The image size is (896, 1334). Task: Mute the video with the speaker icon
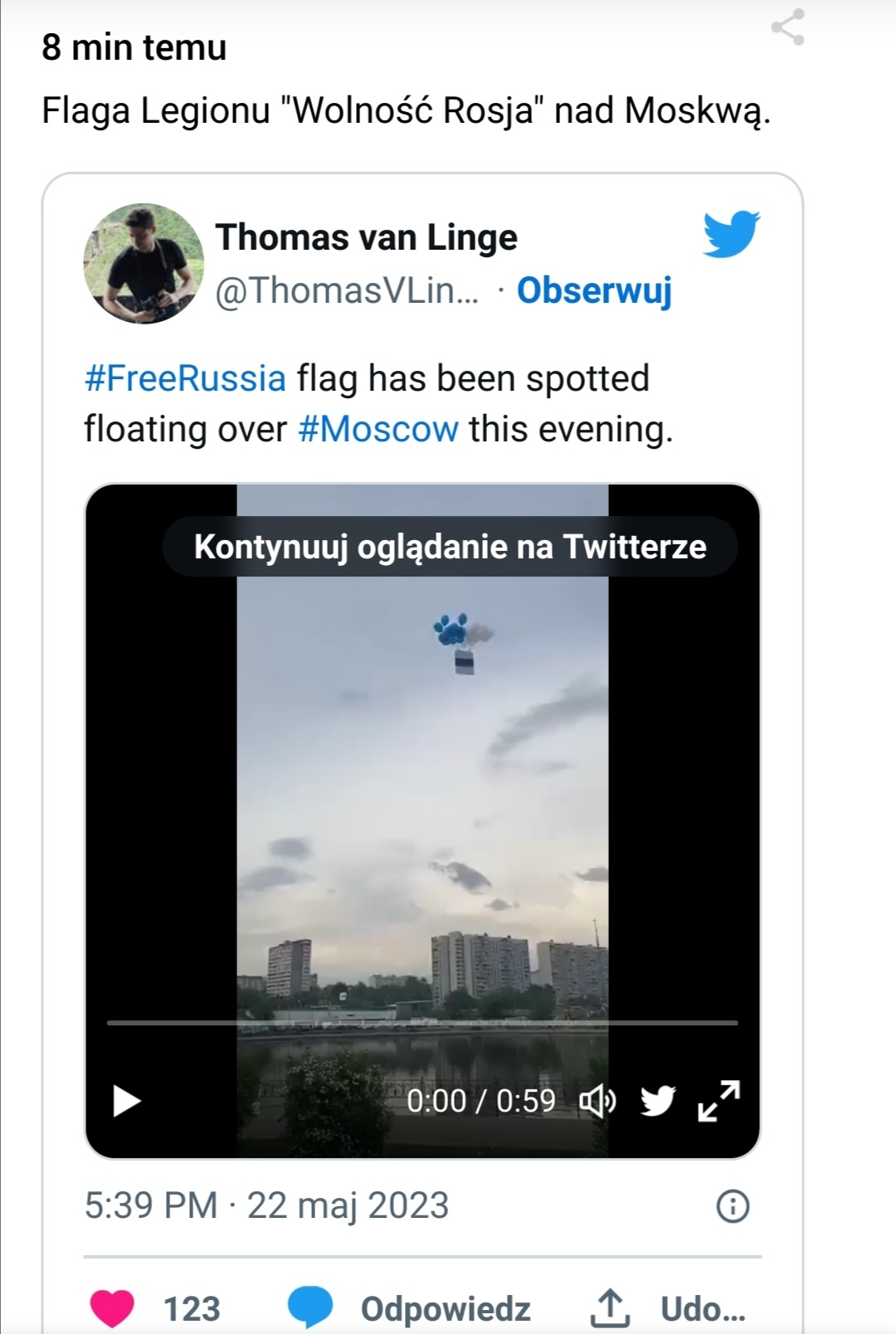[x=597, y=1102]
